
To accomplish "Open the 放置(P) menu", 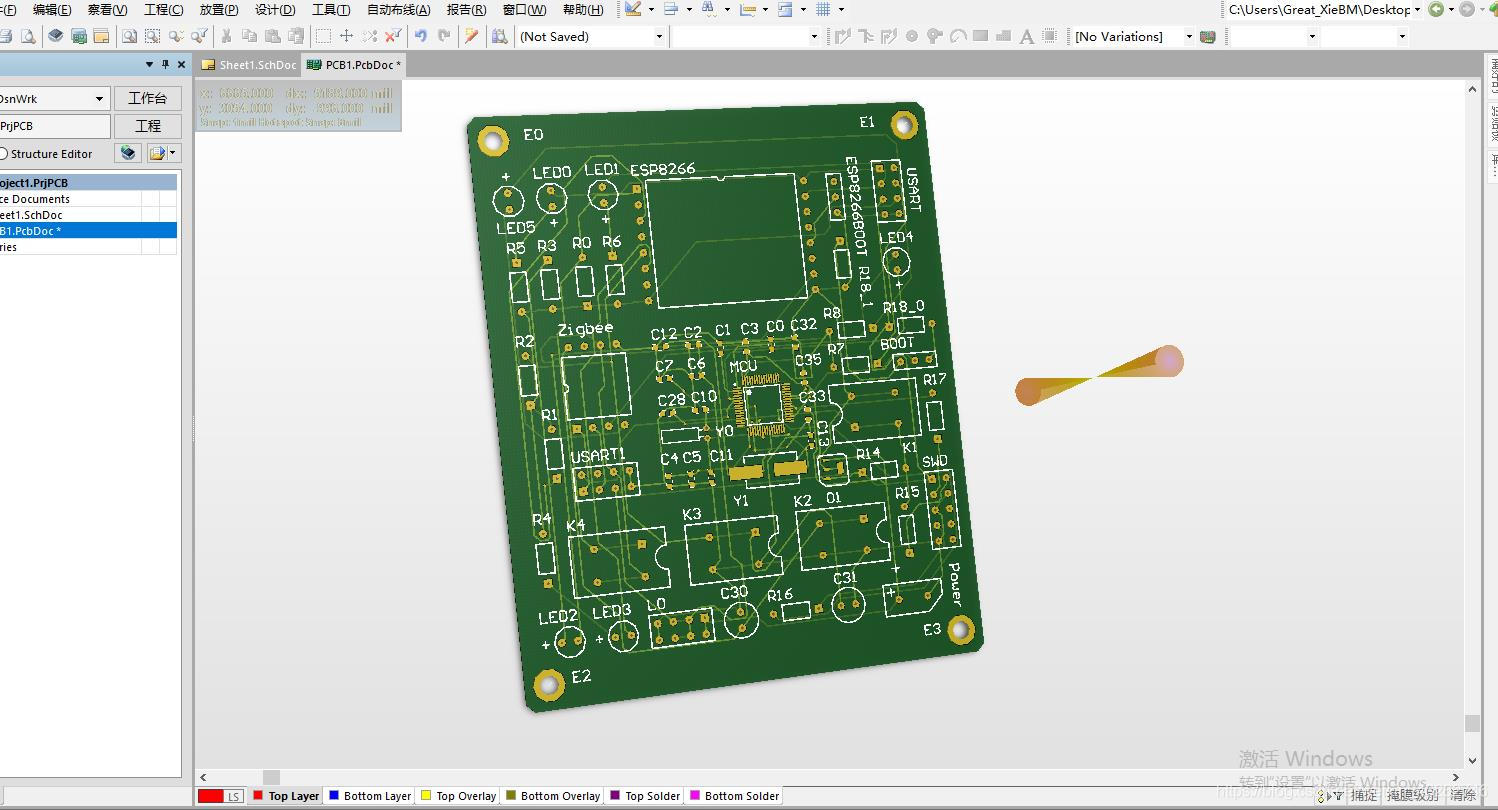I will (x=219, y=10).
